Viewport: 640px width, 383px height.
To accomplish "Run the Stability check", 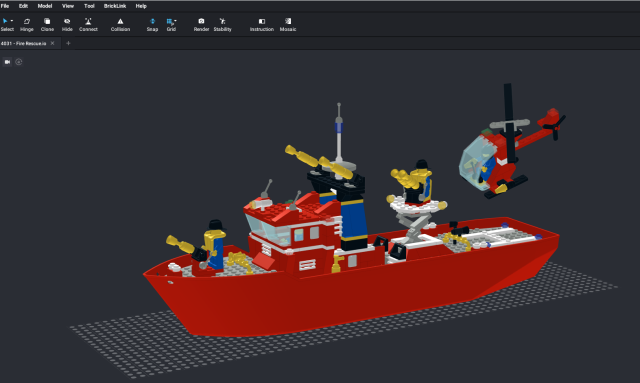I will [x=222, y=24].
